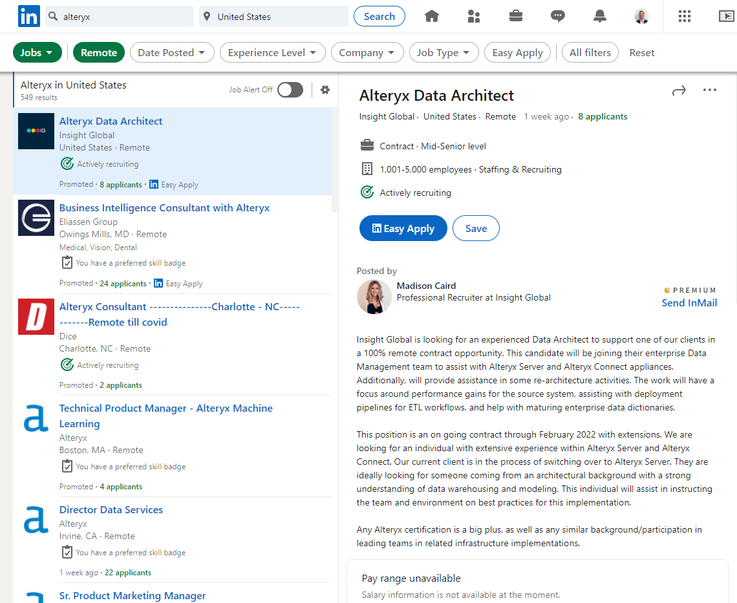The height and width of the screenshot is (603, 737).
Task: Open the Jobs briefcase icon
Action: (516, 16)
